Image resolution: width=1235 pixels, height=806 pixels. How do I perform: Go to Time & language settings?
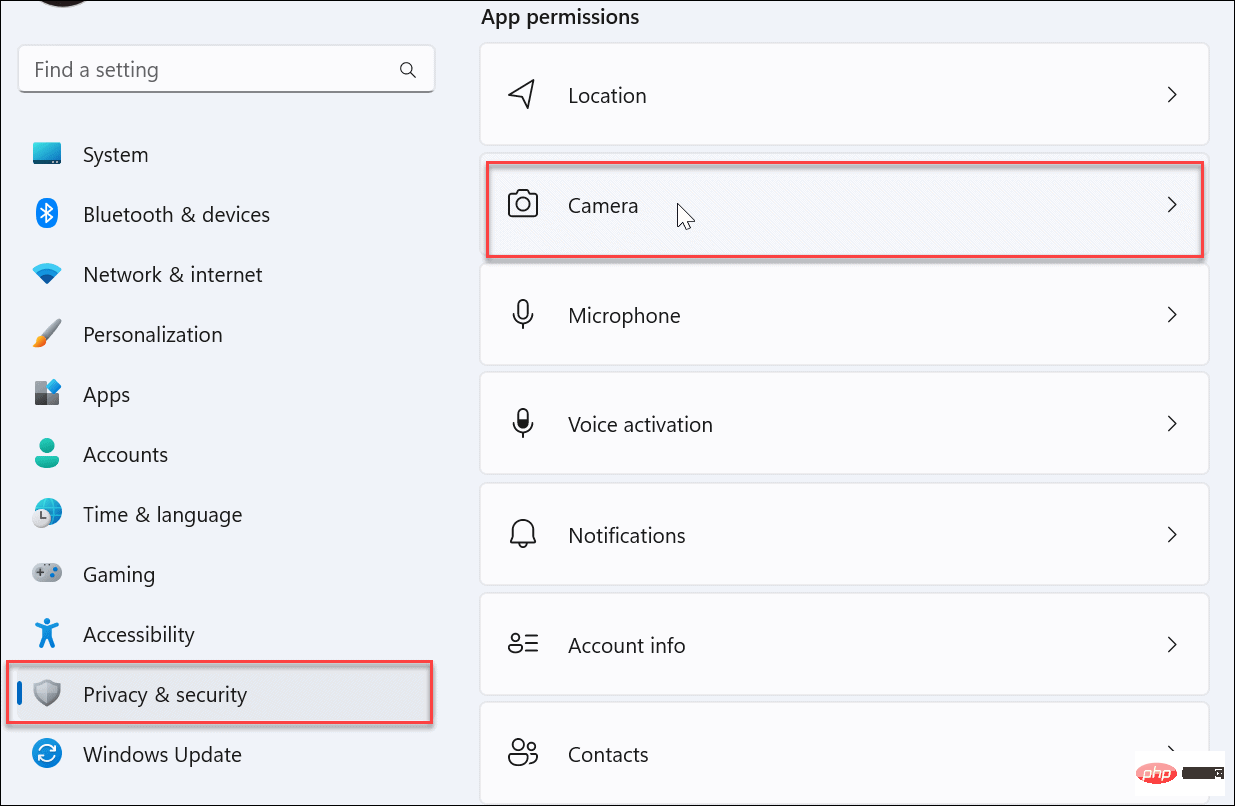[x=162, y=514]
